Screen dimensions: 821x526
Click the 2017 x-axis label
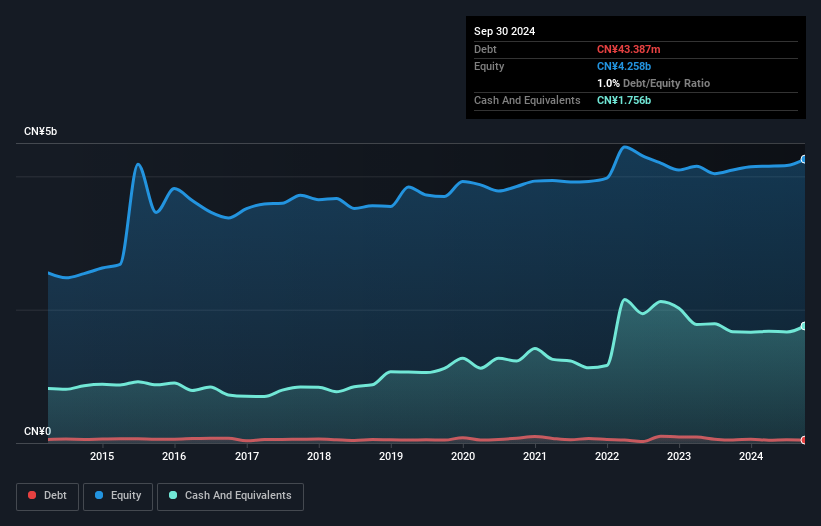coord(247,456)
